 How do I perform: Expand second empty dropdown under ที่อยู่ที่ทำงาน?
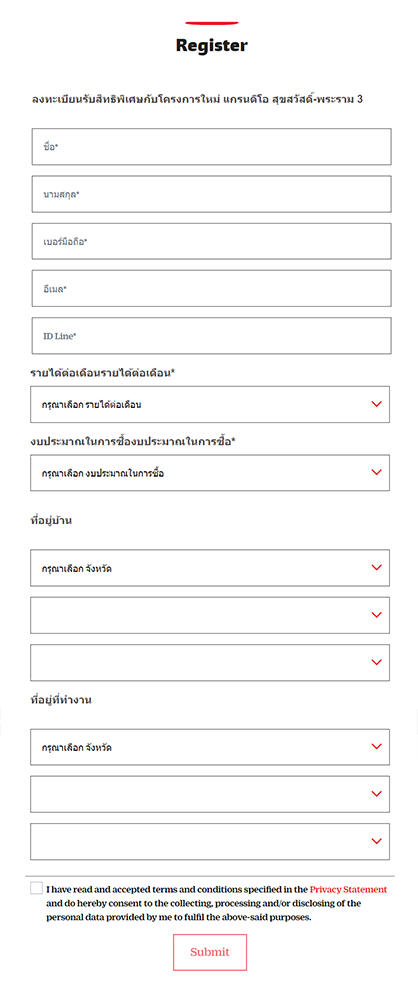point(210,794)
